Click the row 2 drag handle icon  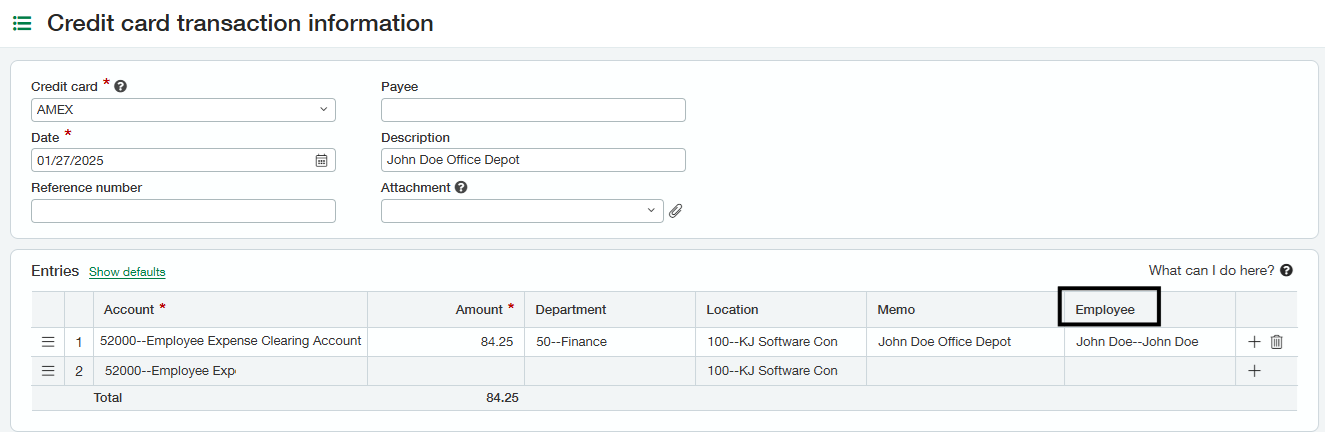tap(48, 371)
